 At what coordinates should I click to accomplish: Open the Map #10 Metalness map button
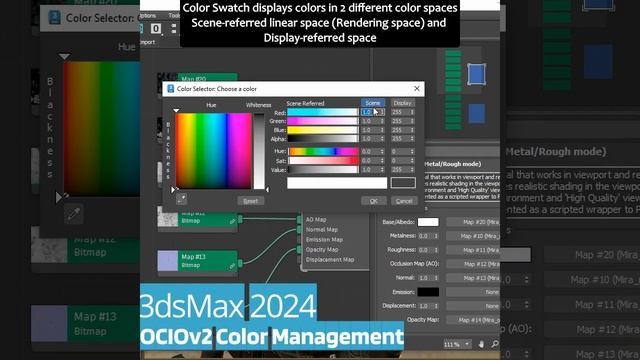pos(473,236)
